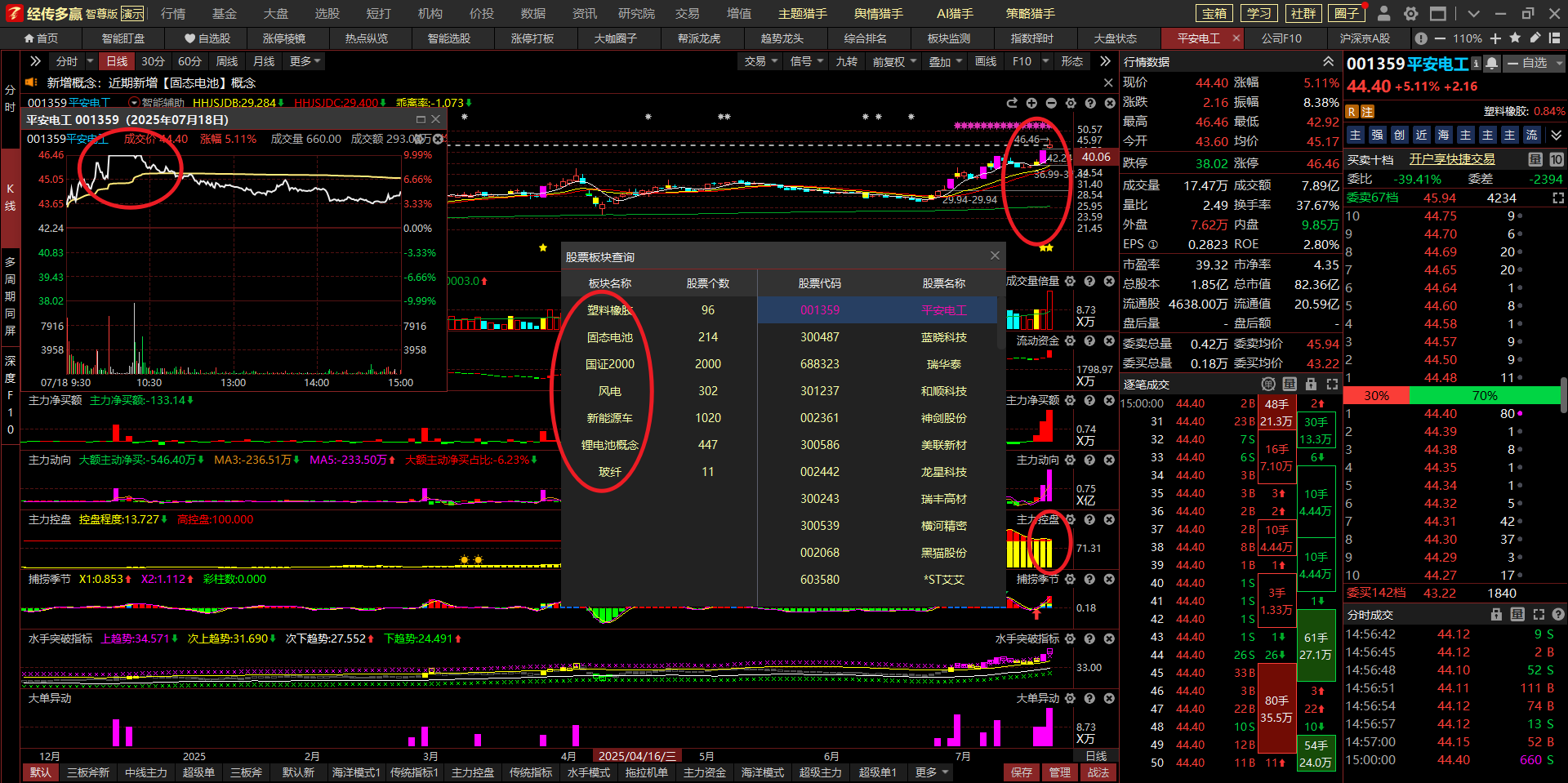Click the 宝箱 button
The width and height of the screenshot is (1568, 783).
point(1215,13)
